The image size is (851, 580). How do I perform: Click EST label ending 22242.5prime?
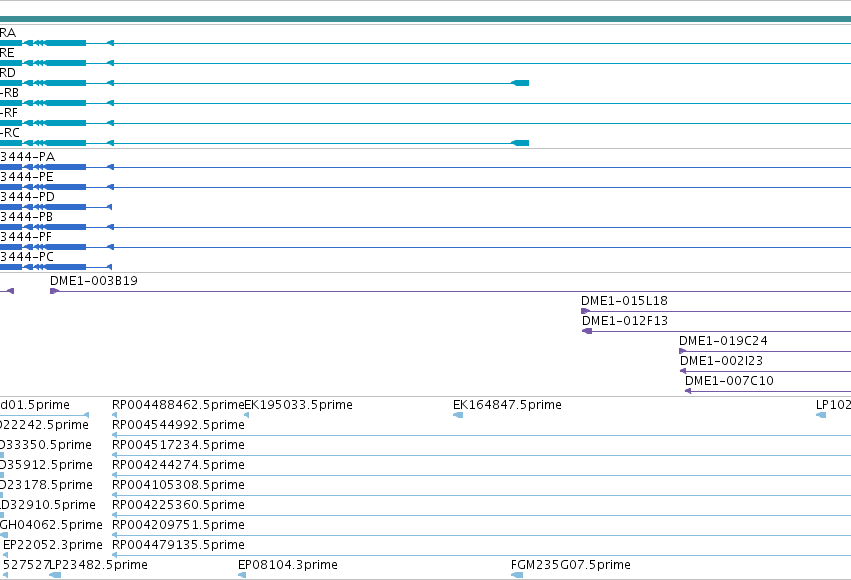pos(44,425)
